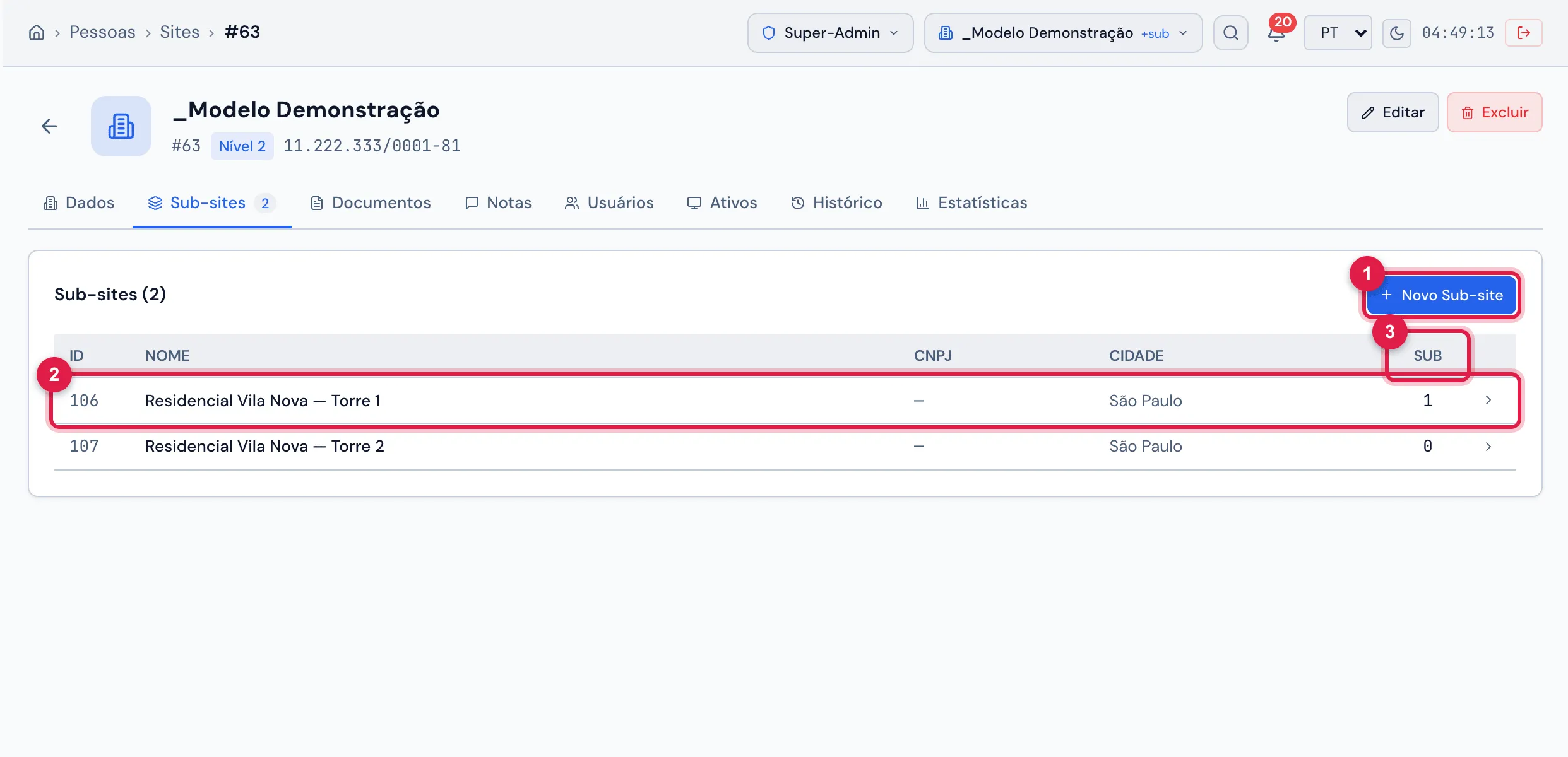
Task: Open Pessoas breadcrumb link
Action: coord(102,32)
